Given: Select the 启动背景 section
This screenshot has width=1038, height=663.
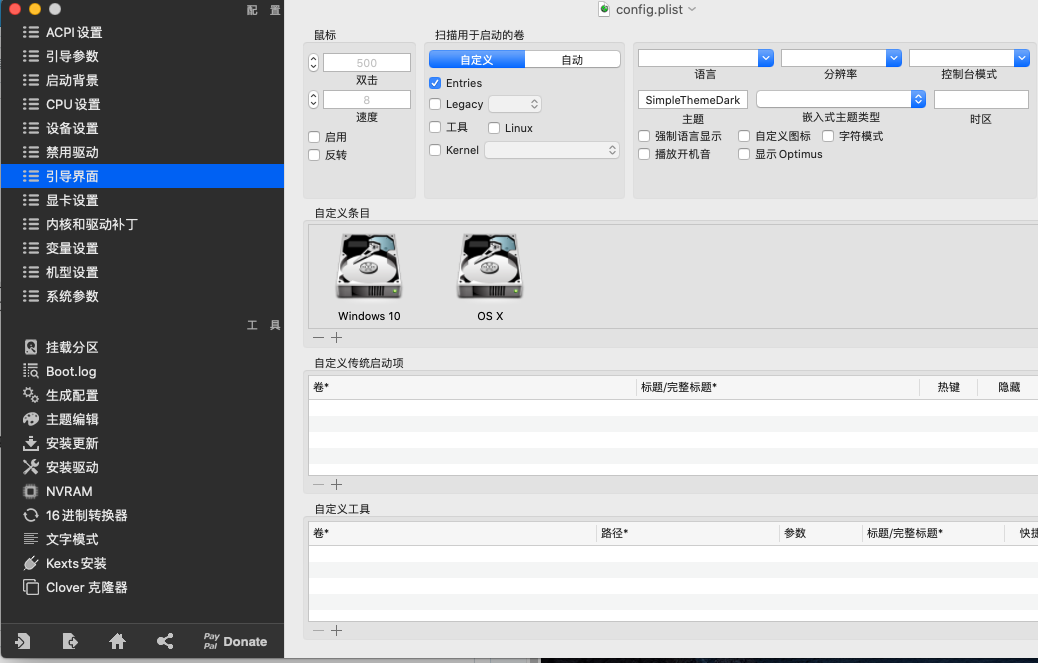Looking at the screenshot, I should (142, 80).
